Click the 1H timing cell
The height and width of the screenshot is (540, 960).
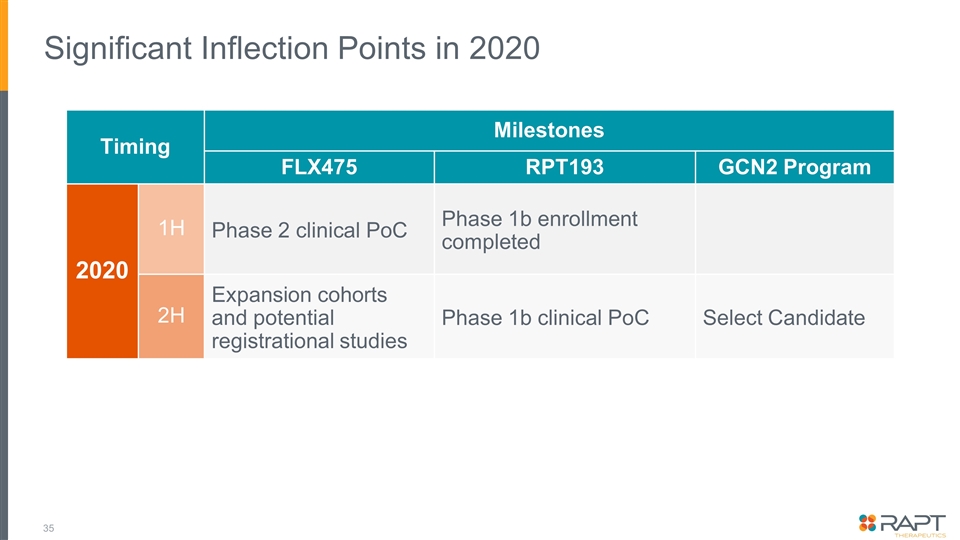tap(171, 228)
